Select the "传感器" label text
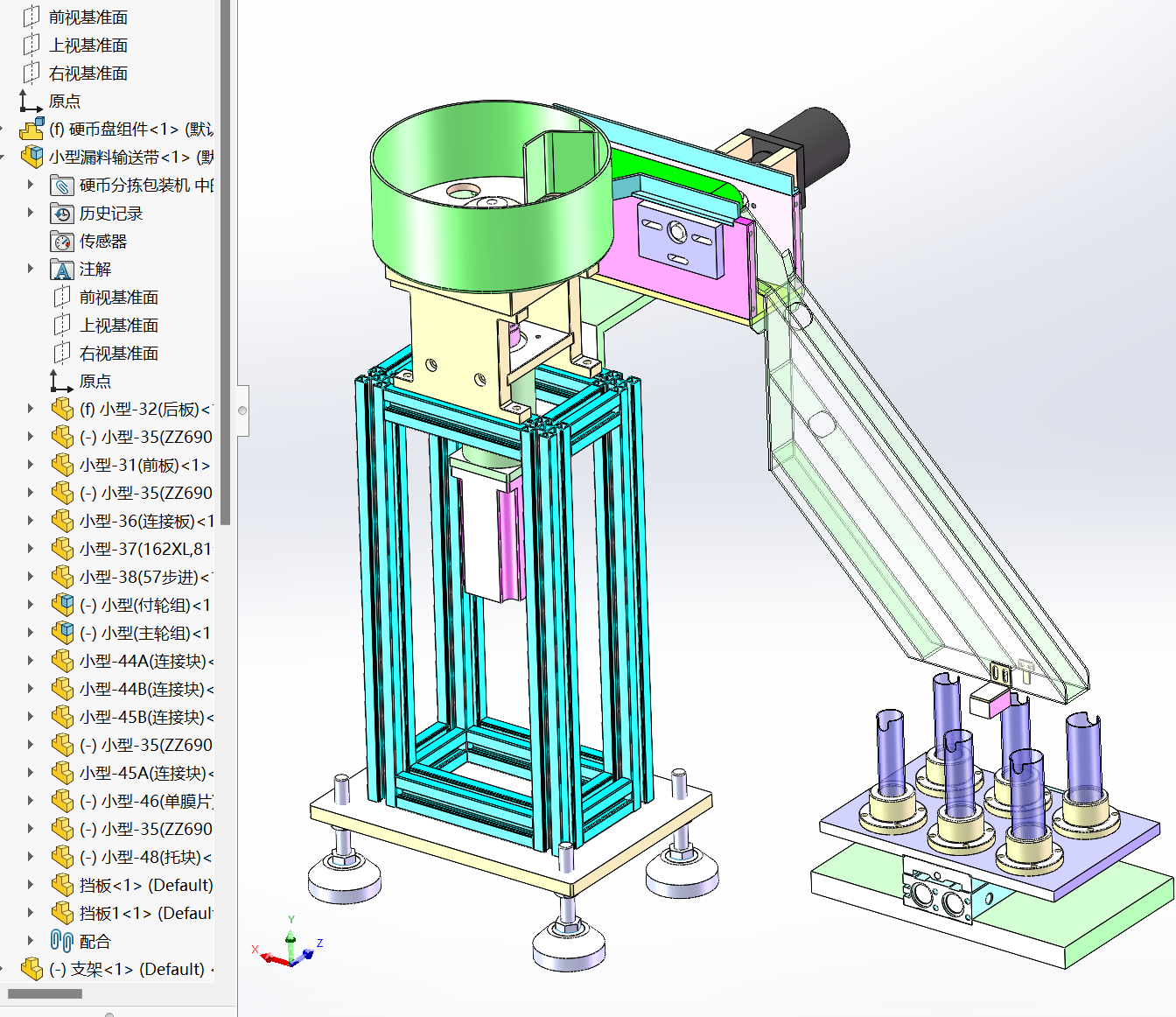The height and width of the screenshot is (1017, 1176). tap(103, 242)
